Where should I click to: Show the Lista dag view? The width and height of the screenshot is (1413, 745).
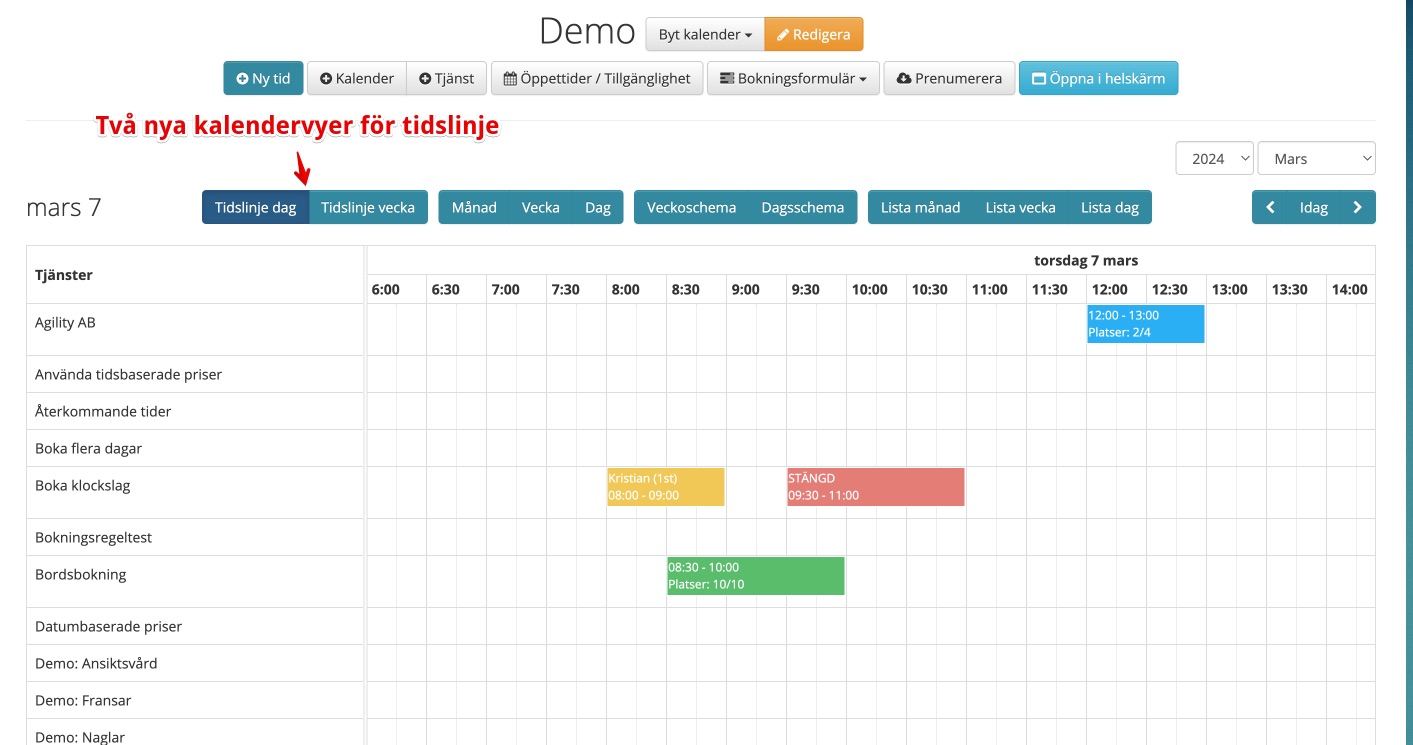pos(1109,207)
